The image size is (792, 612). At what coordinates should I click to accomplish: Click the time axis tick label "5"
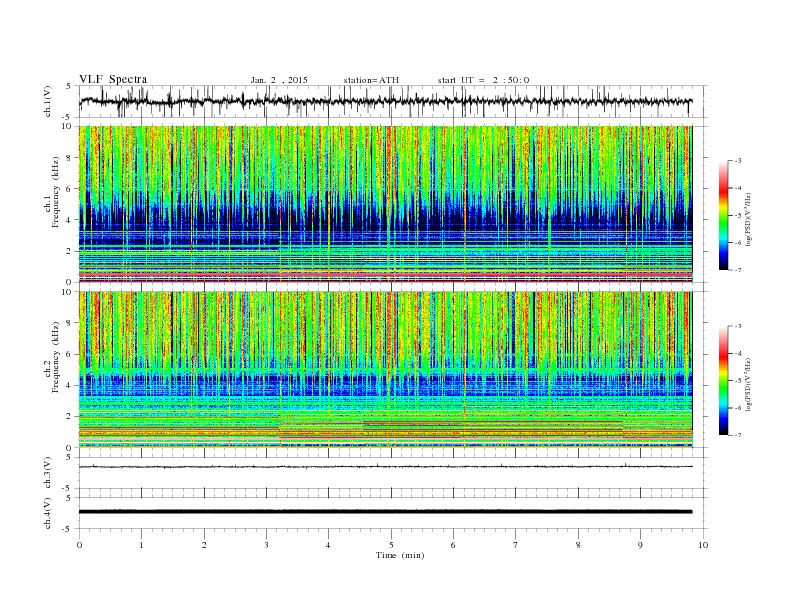pos(391,545)
